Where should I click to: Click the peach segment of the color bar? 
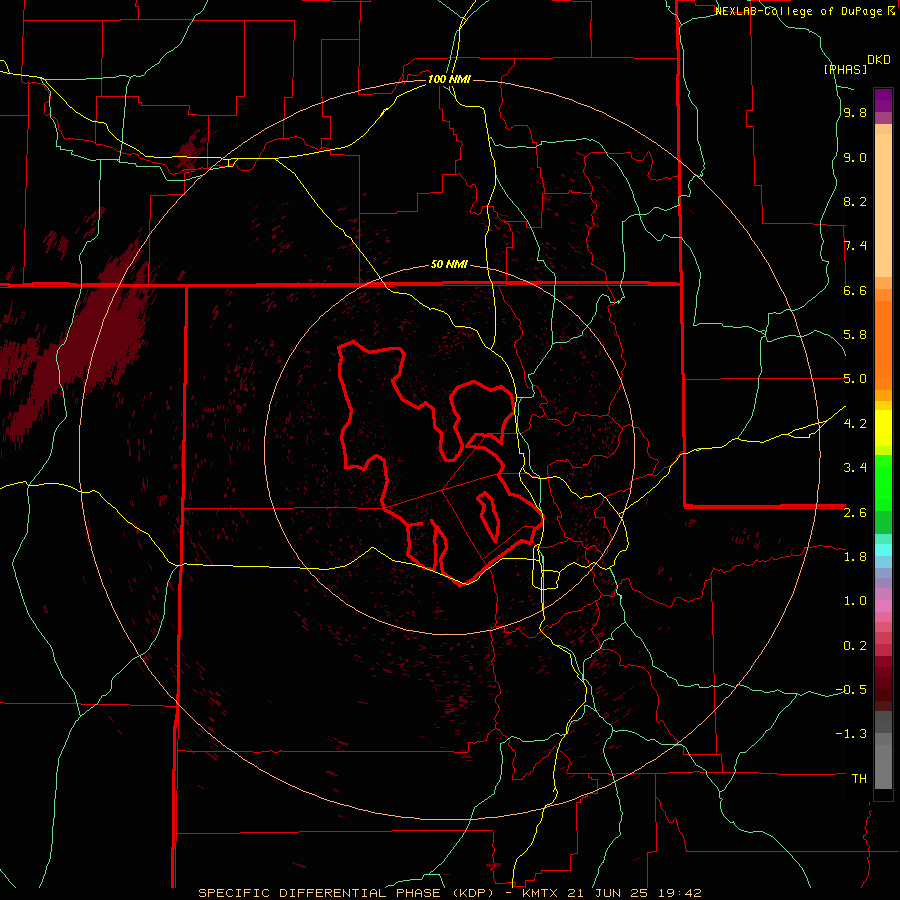coord(883,205)
